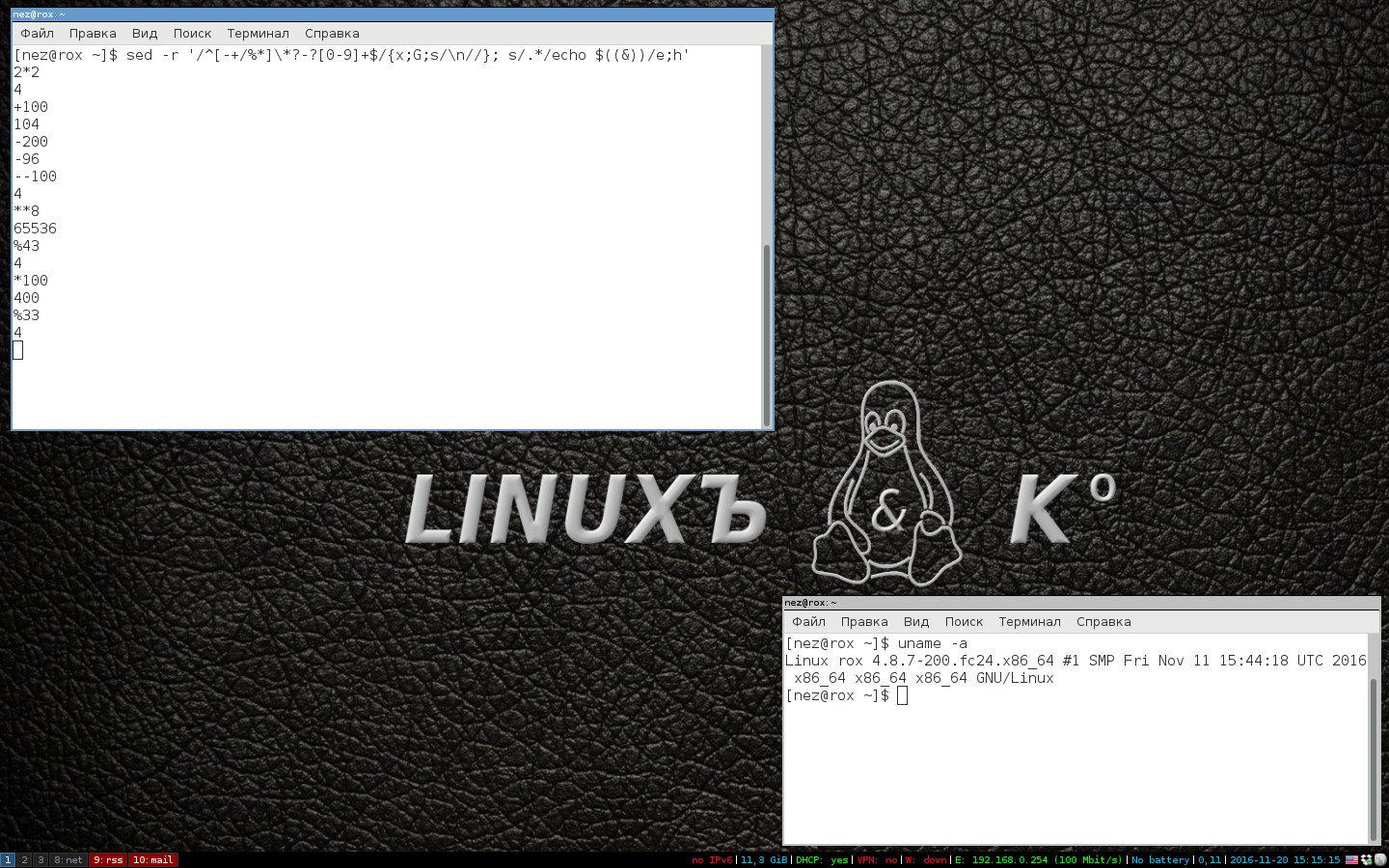Switch to workspace 2
The width and height of the screenshot is (1389, 868).
[x=24, y=860]
